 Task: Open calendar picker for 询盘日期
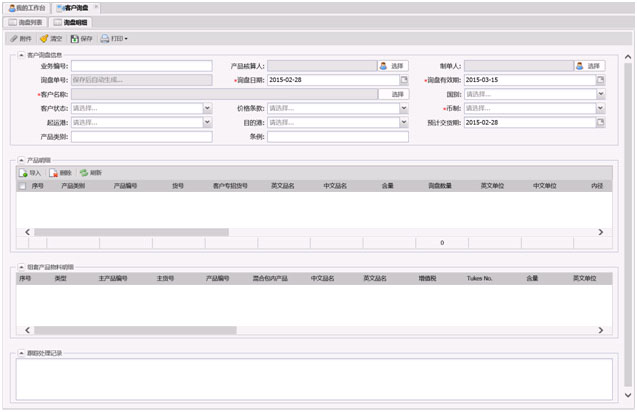pyautogui.click(x=404, y=80)
